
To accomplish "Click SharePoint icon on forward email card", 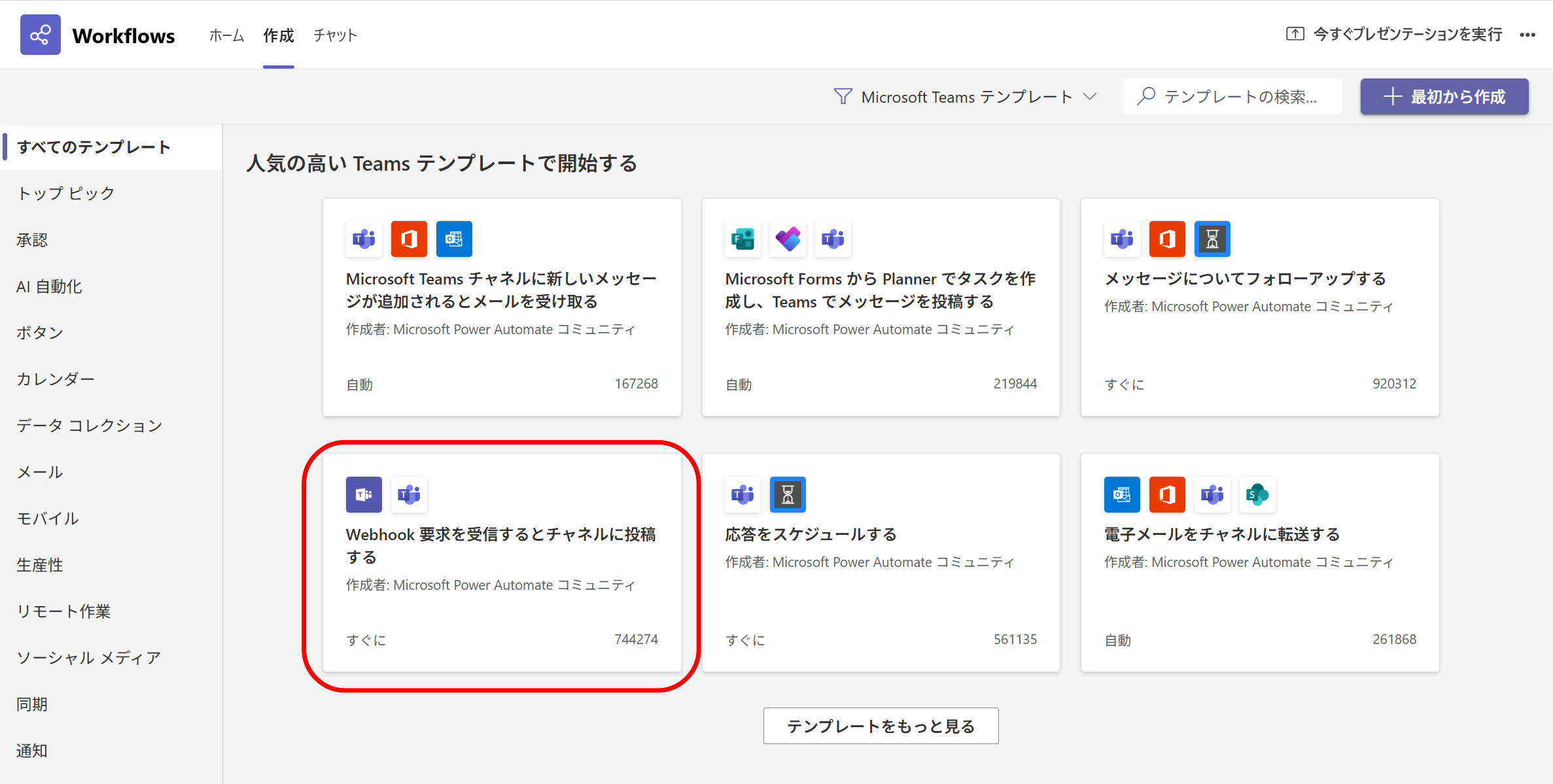I will pos(1257,494).
